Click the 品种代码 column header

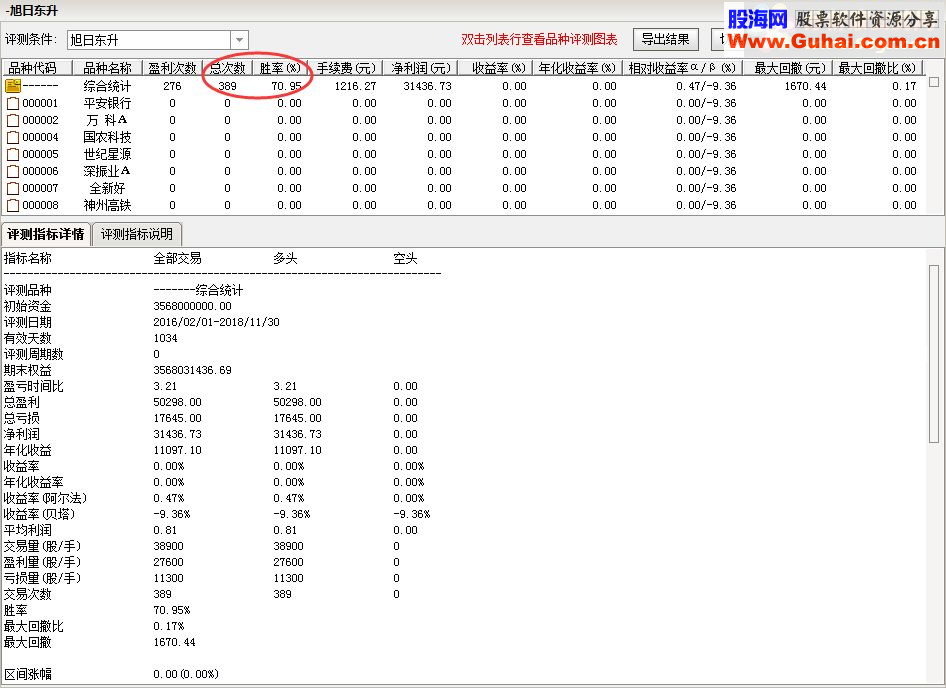(37, 68)
